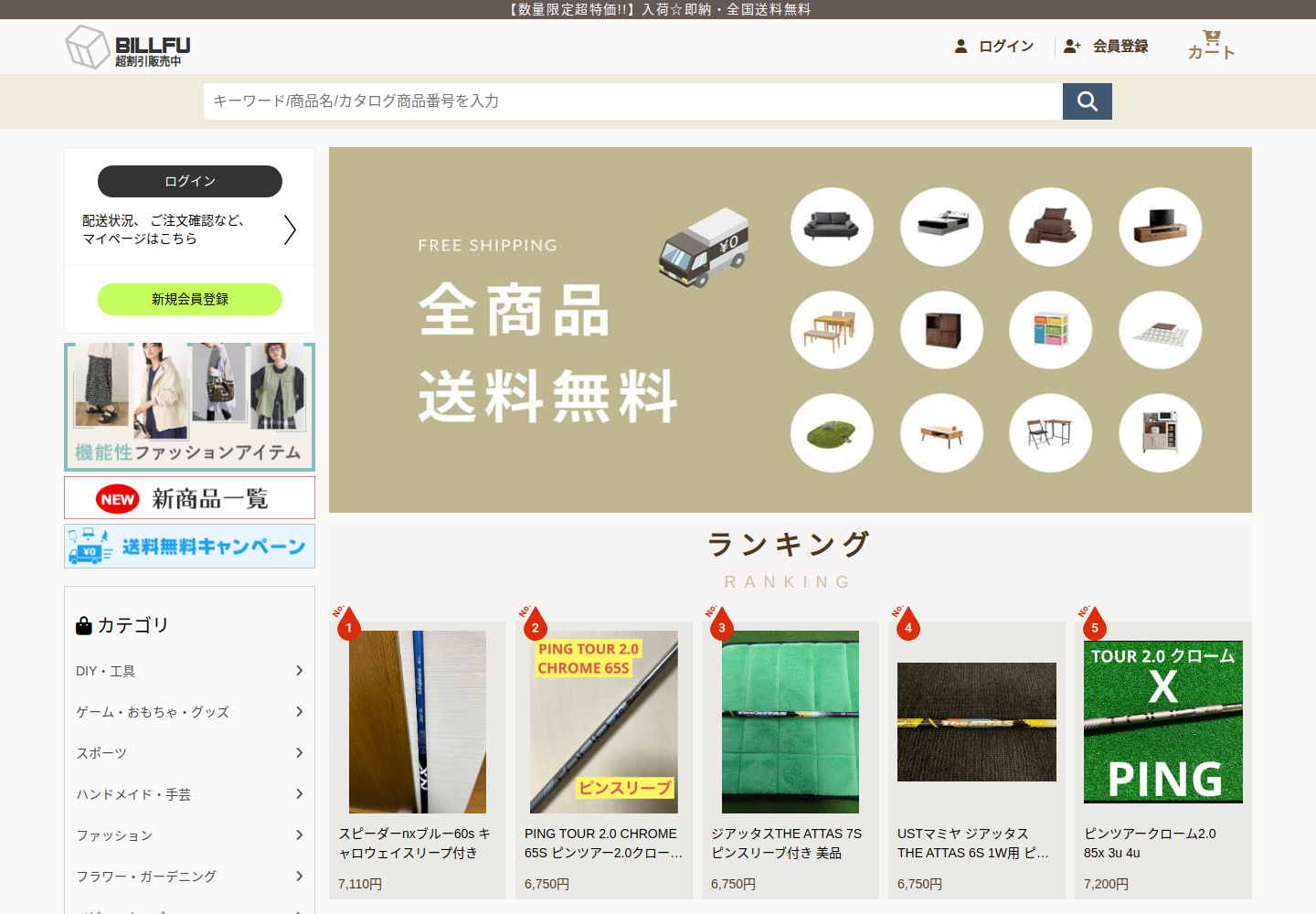Open the スポーツ category label

(x=101, y=753)
